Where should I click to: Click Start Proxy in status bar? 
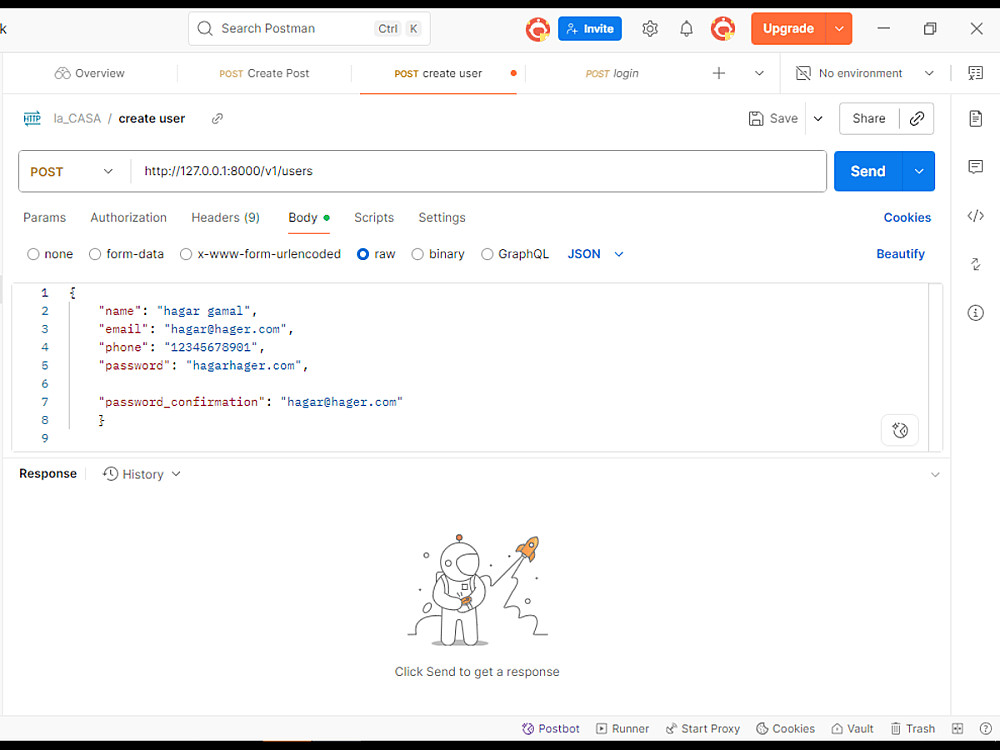pos(702,728)
